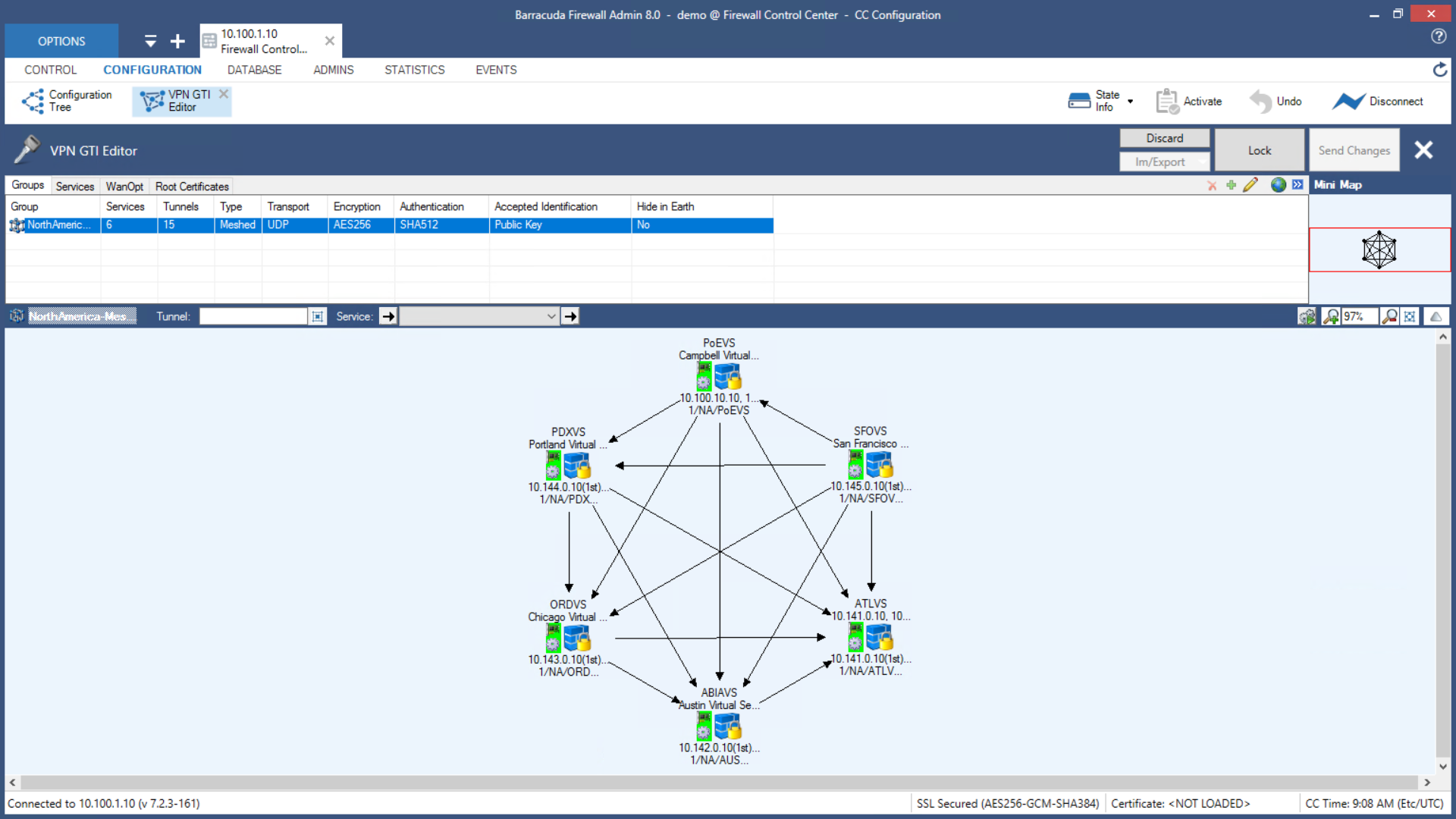1456x819 pixels.
Task: Click the Tunnel input field
Action: point(253,316)
